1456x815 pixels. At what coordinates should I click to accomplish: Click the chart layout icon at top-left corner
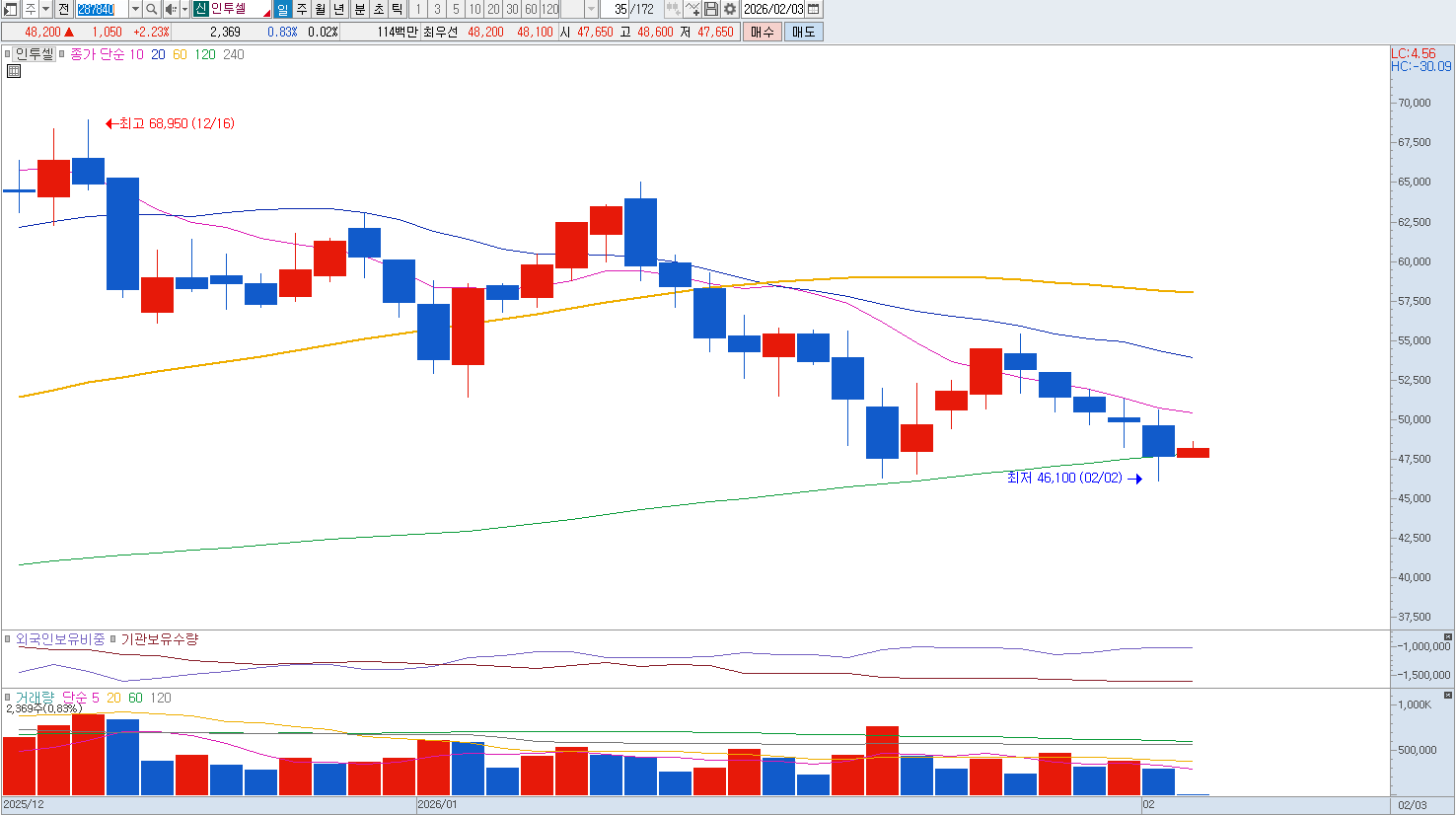[10, 9]
